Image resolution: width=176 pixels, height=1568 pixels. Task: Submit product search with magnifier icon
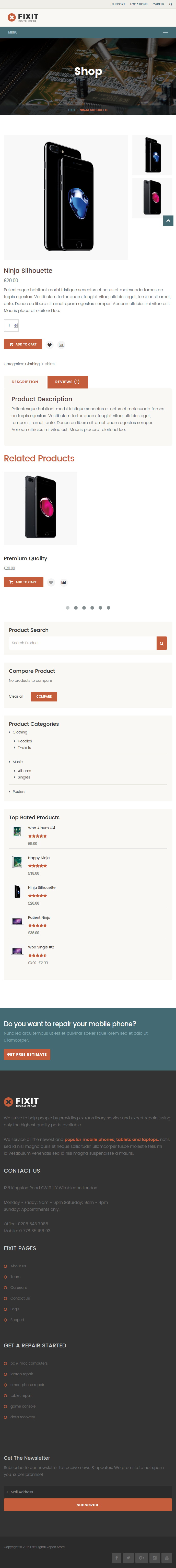(161, 643)
